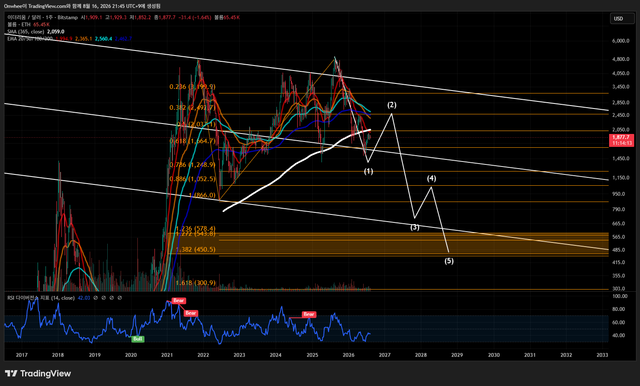This screenshot has height=386, width=640.
Task: Click the 565.0 price axis label
Action: coord(619,237)
